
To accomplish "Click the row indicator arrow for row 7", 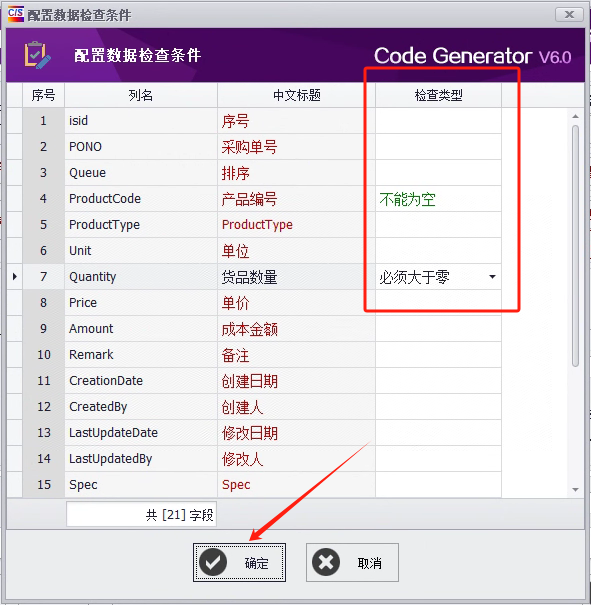I will 15,277.
